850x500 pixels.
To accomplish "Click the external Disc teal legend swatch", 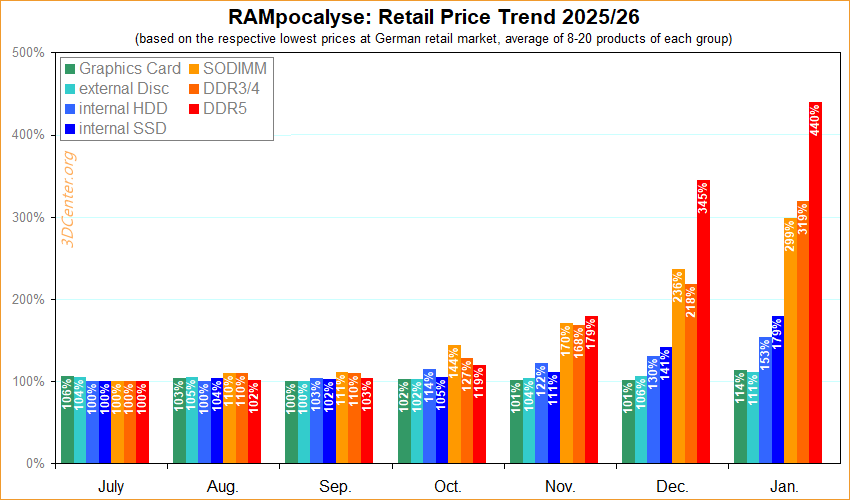I will (x=69, y=89).
